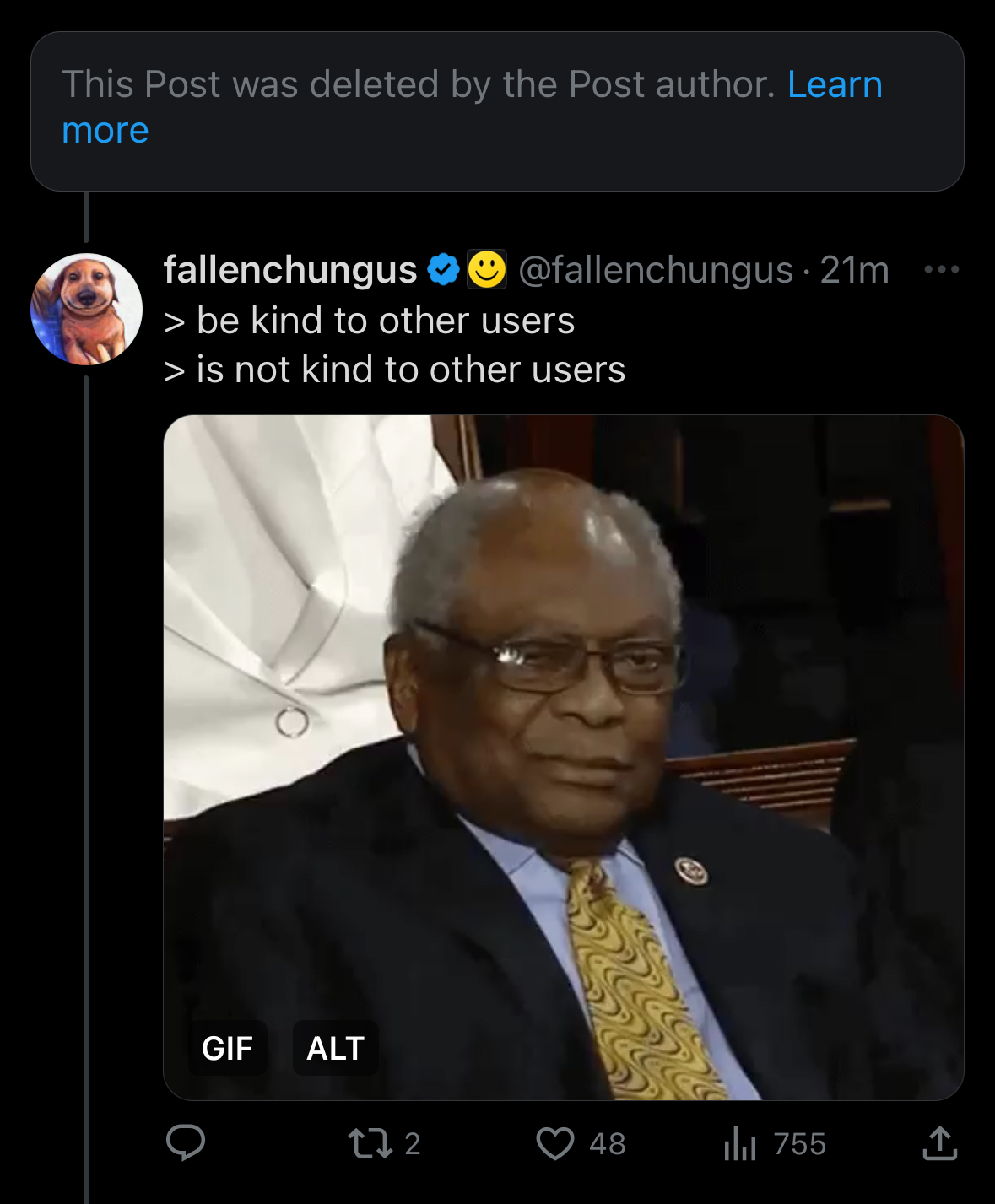Click the yellow smiley face badge

[x=487, y=270]
